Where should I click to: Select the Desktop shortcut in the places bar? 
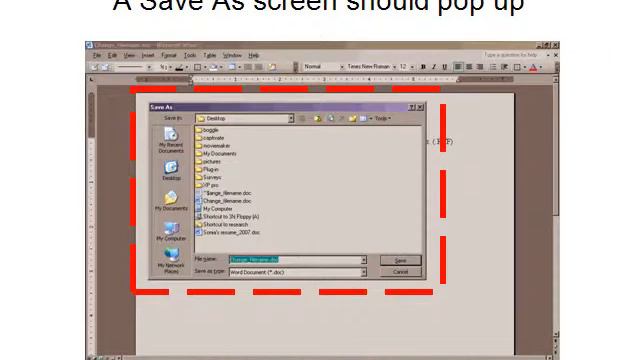(x=171, y=171)
